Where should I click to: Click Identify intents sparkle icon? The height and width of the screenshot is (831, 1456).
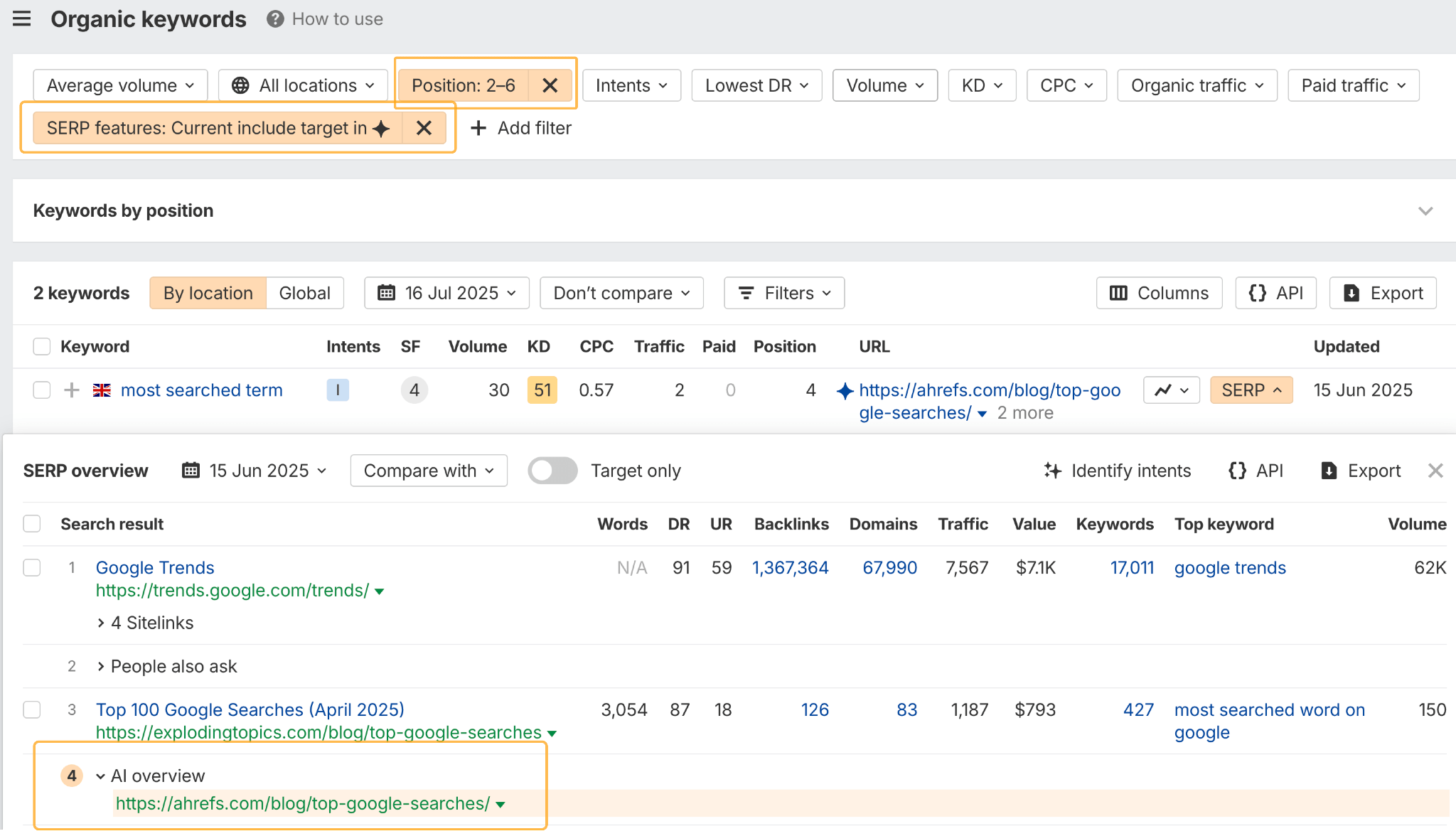[1052, 471]
